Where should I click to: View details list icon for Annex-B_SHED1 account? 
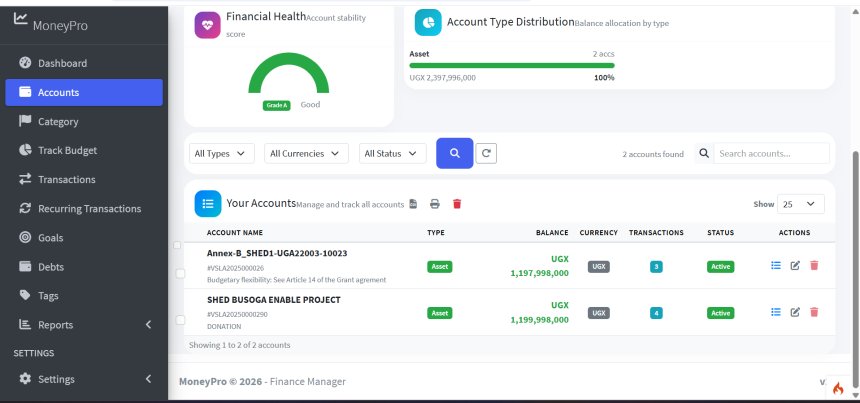[x=775, y=266]
